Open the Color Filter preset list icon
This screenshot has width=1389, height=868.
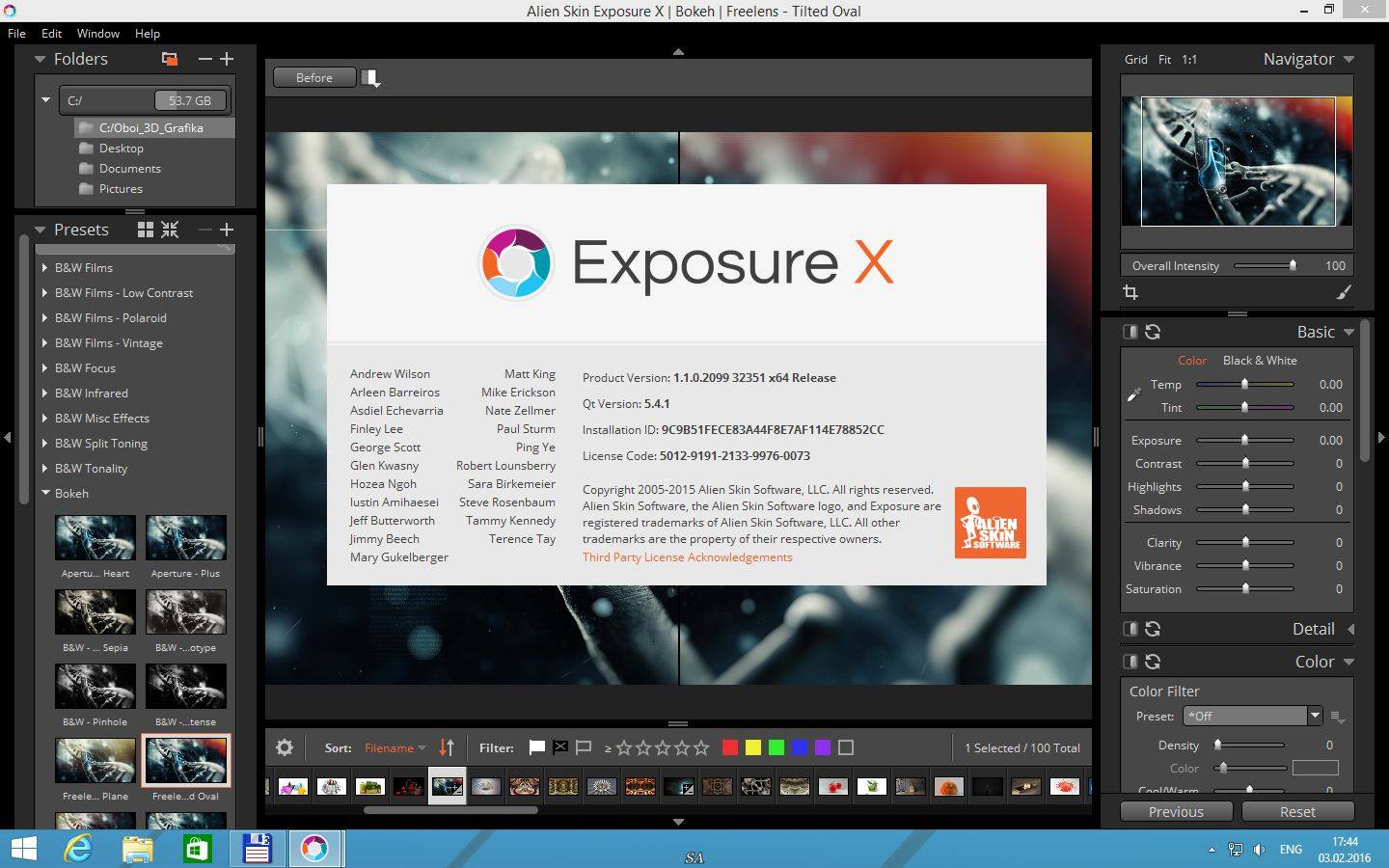1337,717
